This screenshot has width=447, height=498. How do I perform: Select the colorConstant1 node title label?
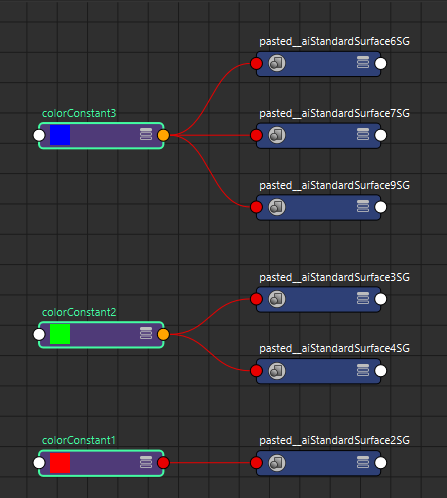pyautogui.click(x=79, y=440)
